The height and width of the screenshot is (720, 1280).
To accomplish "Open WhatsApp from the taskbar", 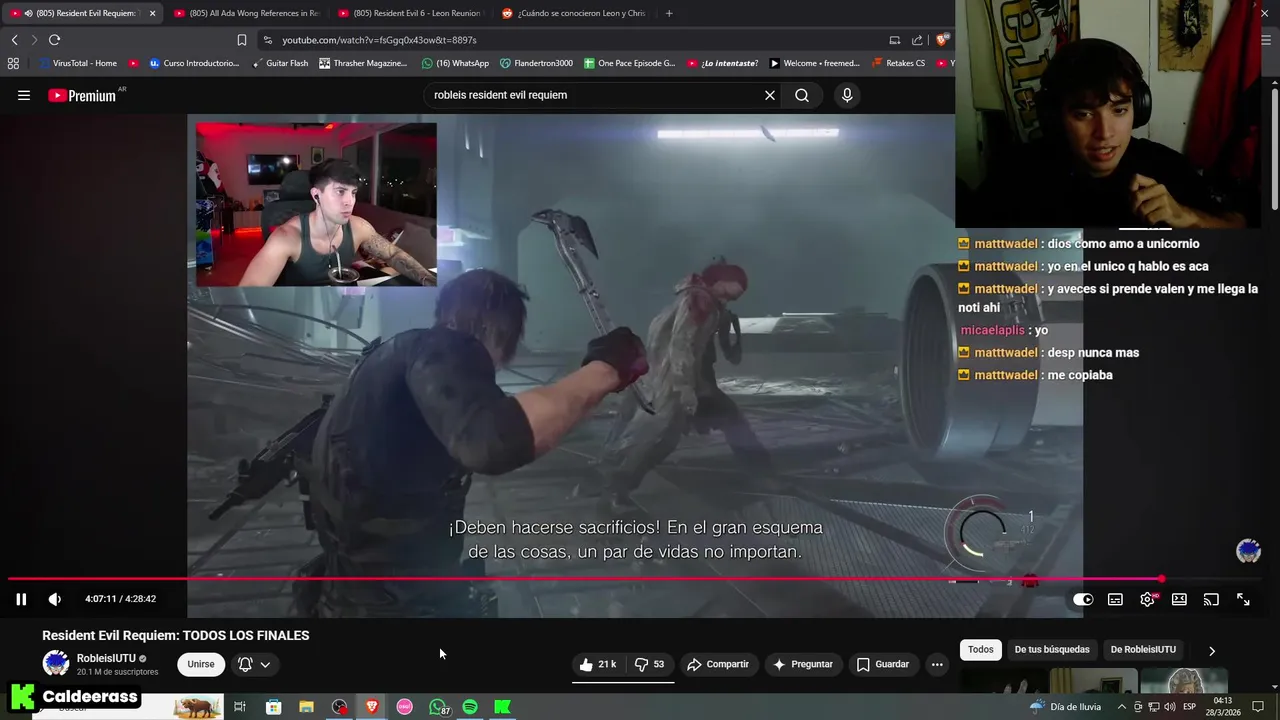I will coord(438,707).
